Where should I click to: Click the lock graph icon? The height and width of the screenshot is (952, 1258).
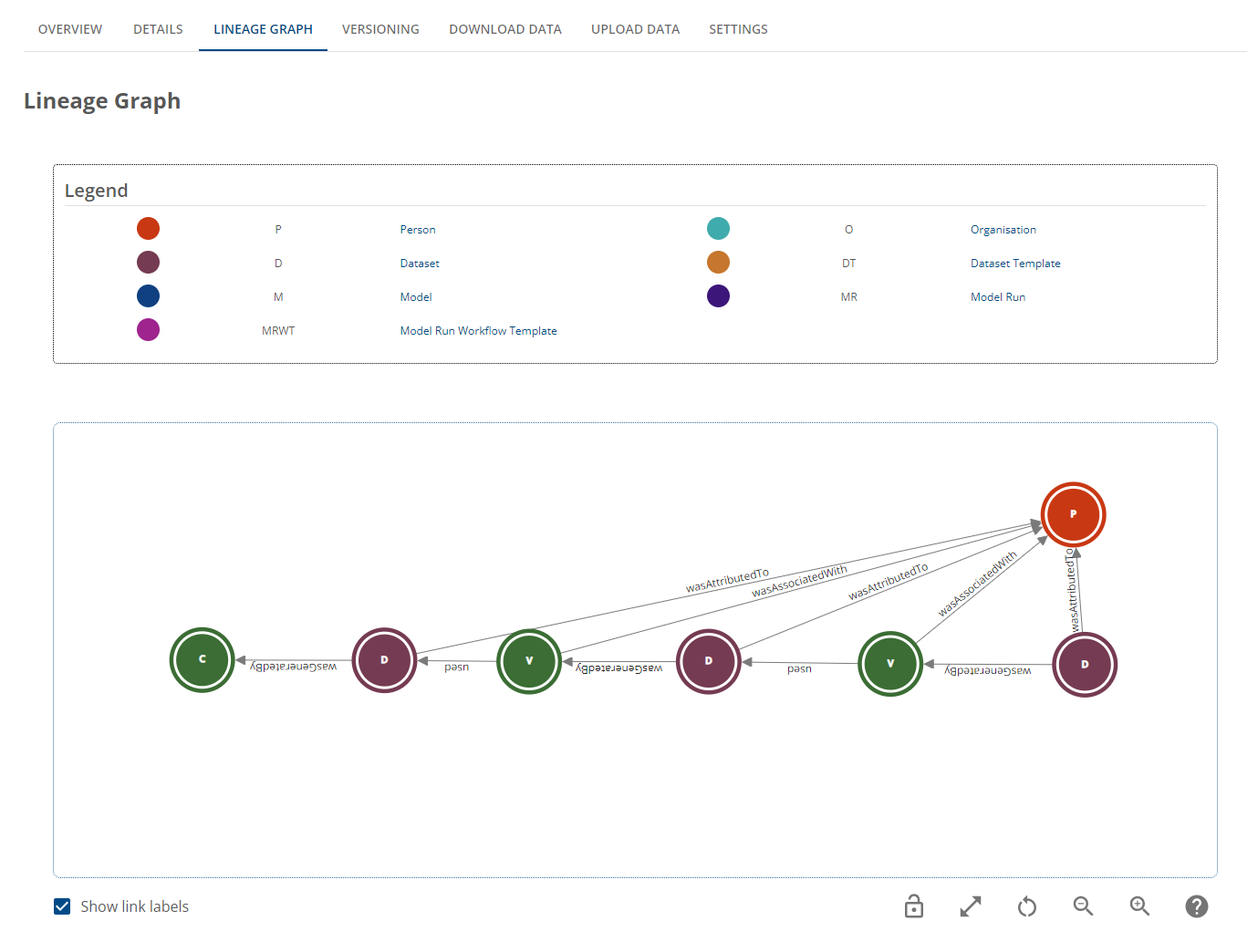(x=913, y=906)
